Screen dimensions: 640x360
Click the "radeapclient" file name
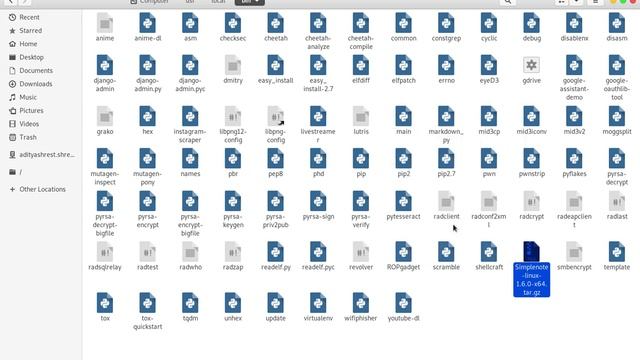(574, 220)
